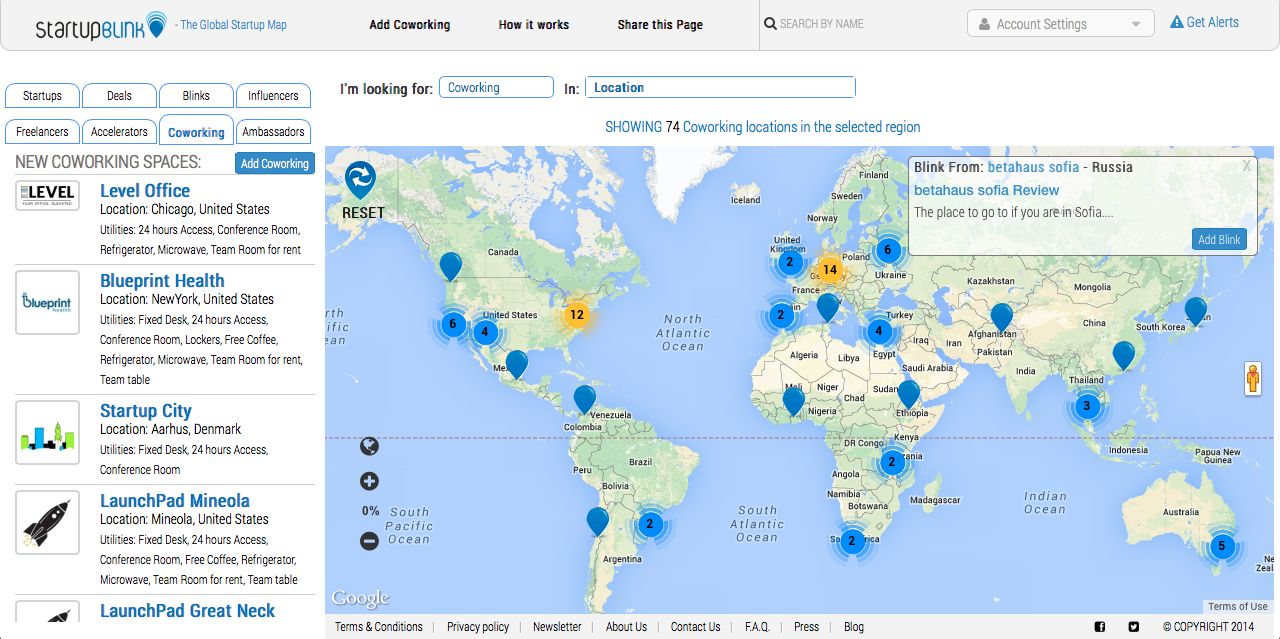
Task: Click the globe icon on the map
Action: 369,446
